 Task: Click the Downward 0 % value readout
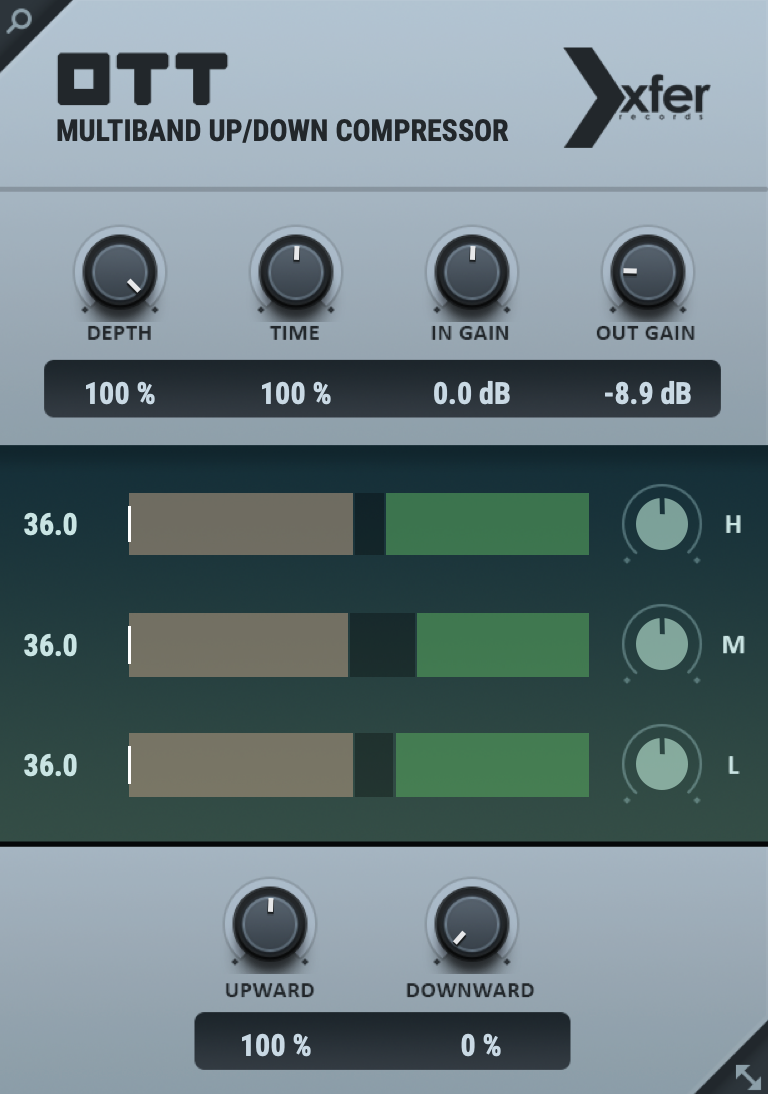point(480,1046)
